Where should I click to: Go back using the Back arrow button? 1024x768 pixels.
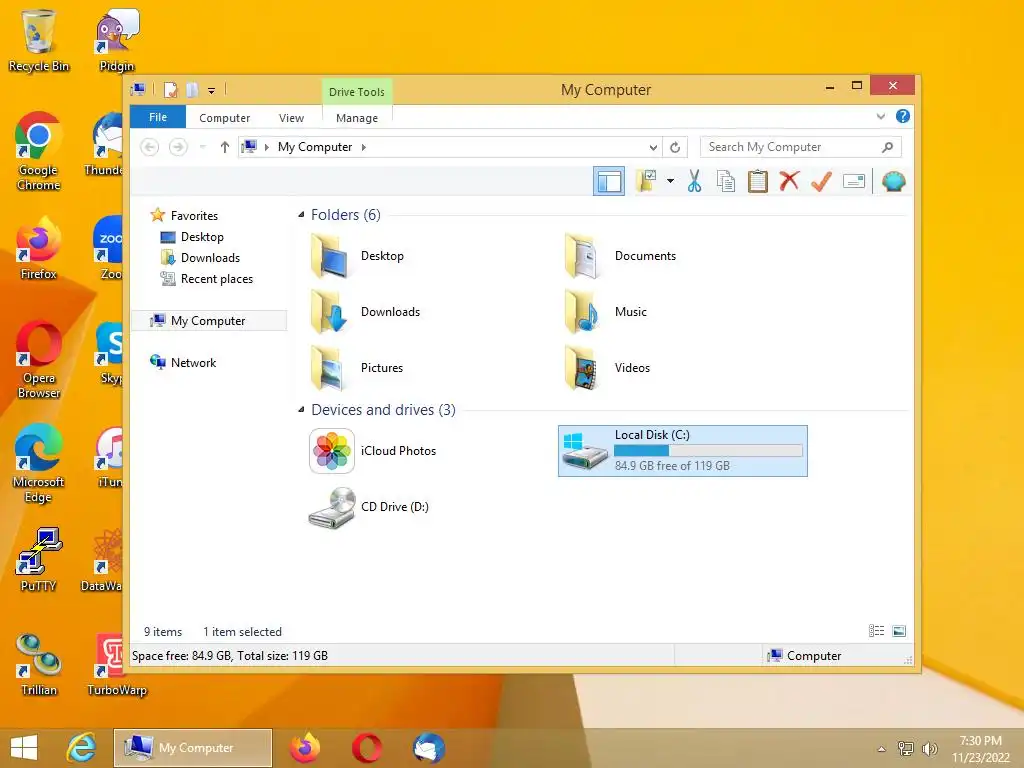point(150,147)
